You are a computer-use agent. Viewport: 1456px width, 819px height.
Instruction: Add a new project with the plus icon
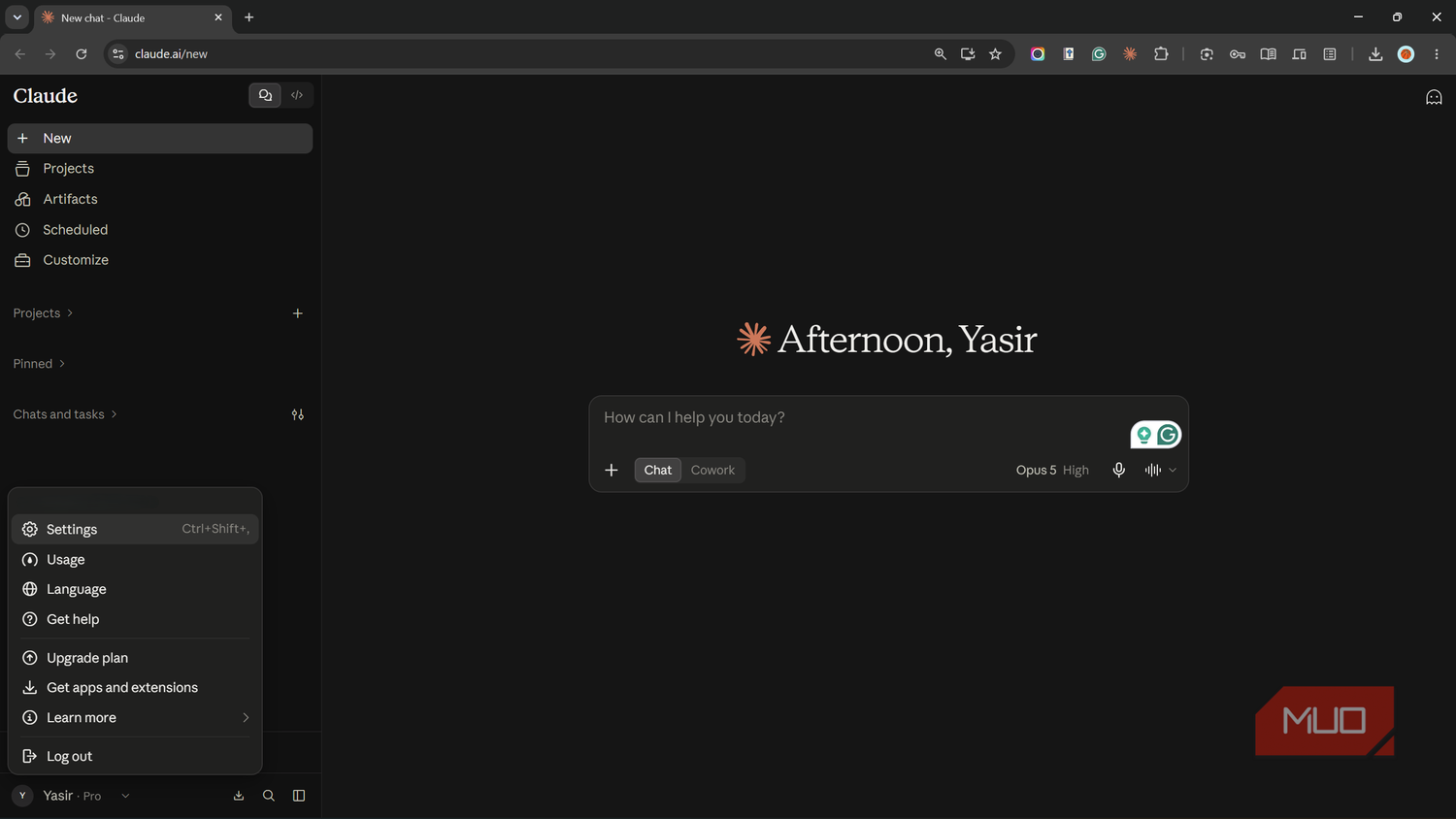[298, 313]
